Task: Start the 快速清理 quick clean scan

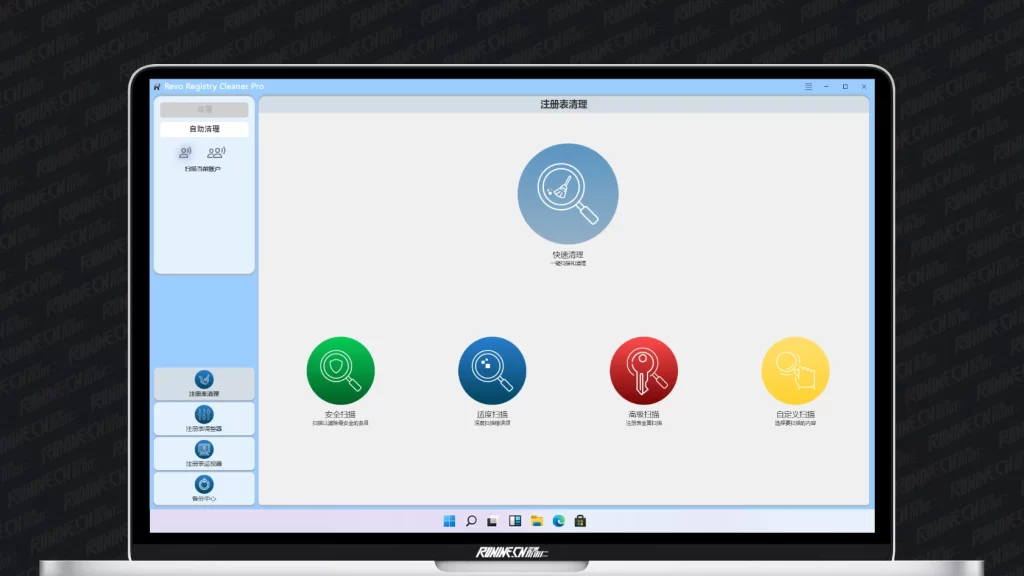Action: coord(567,193)
